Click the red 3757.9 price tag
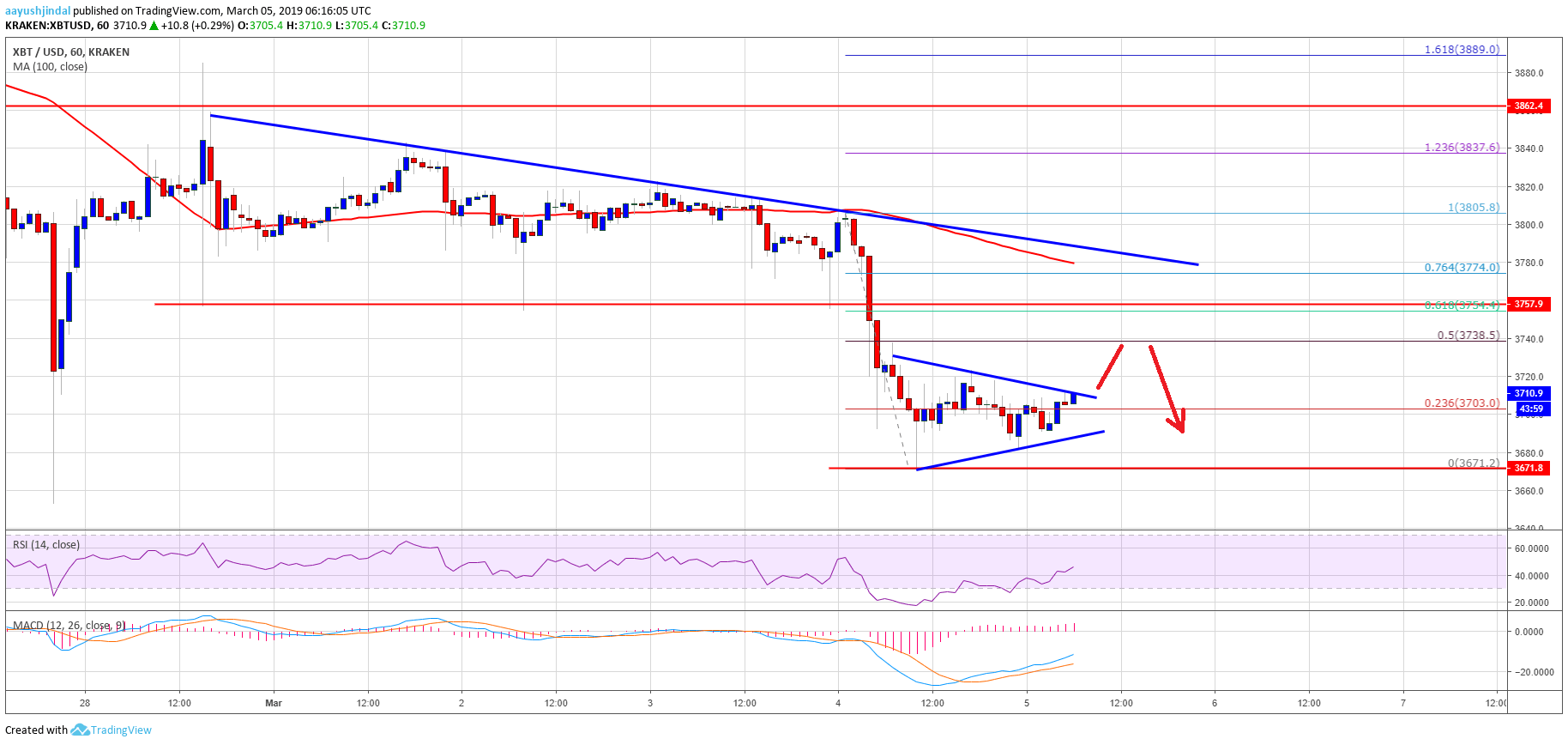Screen dimensions: 1568x745 coord(1528,304)
